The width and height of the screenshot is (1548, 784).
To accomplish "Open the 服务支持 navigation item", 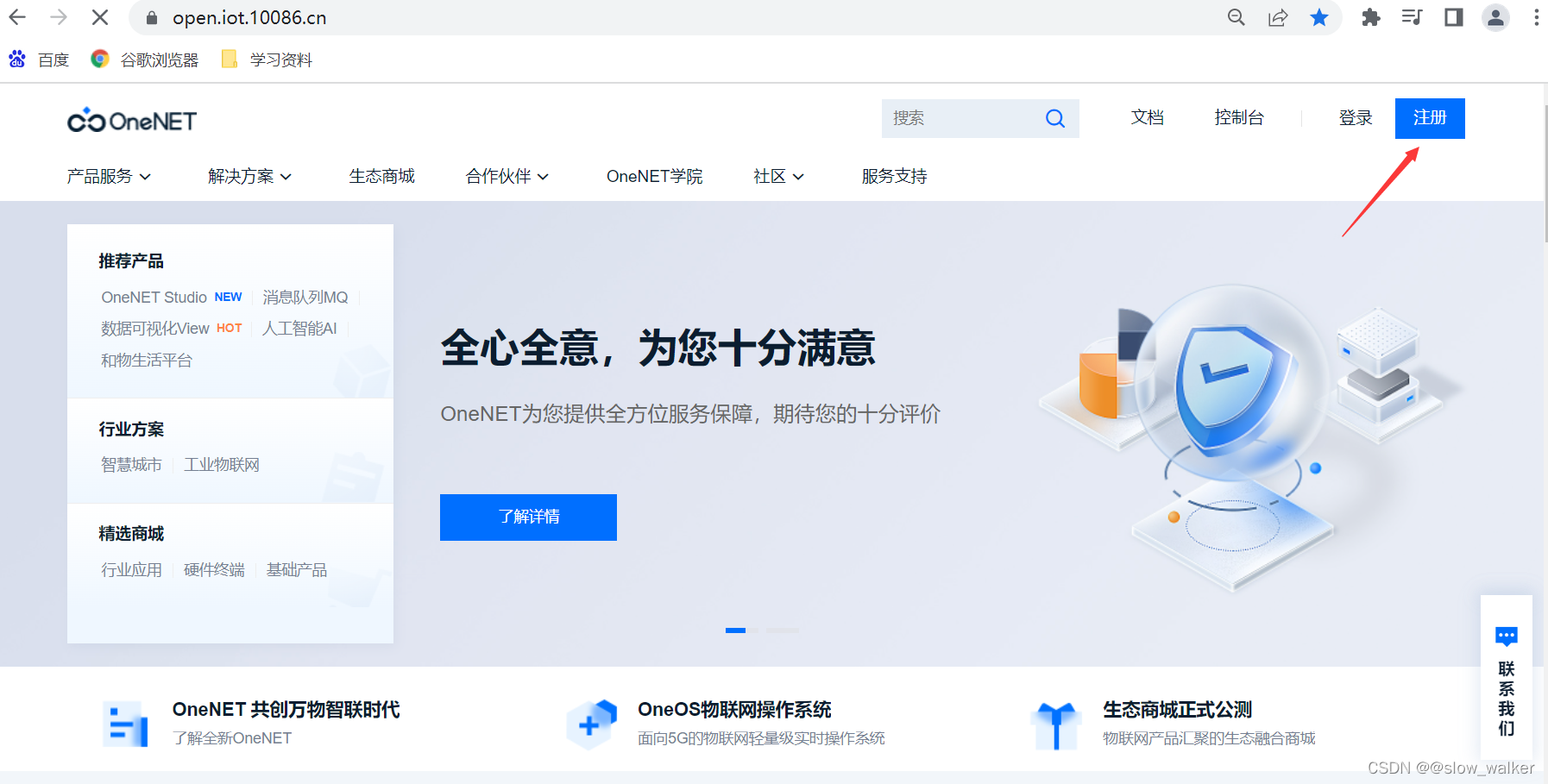I will [894, 176].
